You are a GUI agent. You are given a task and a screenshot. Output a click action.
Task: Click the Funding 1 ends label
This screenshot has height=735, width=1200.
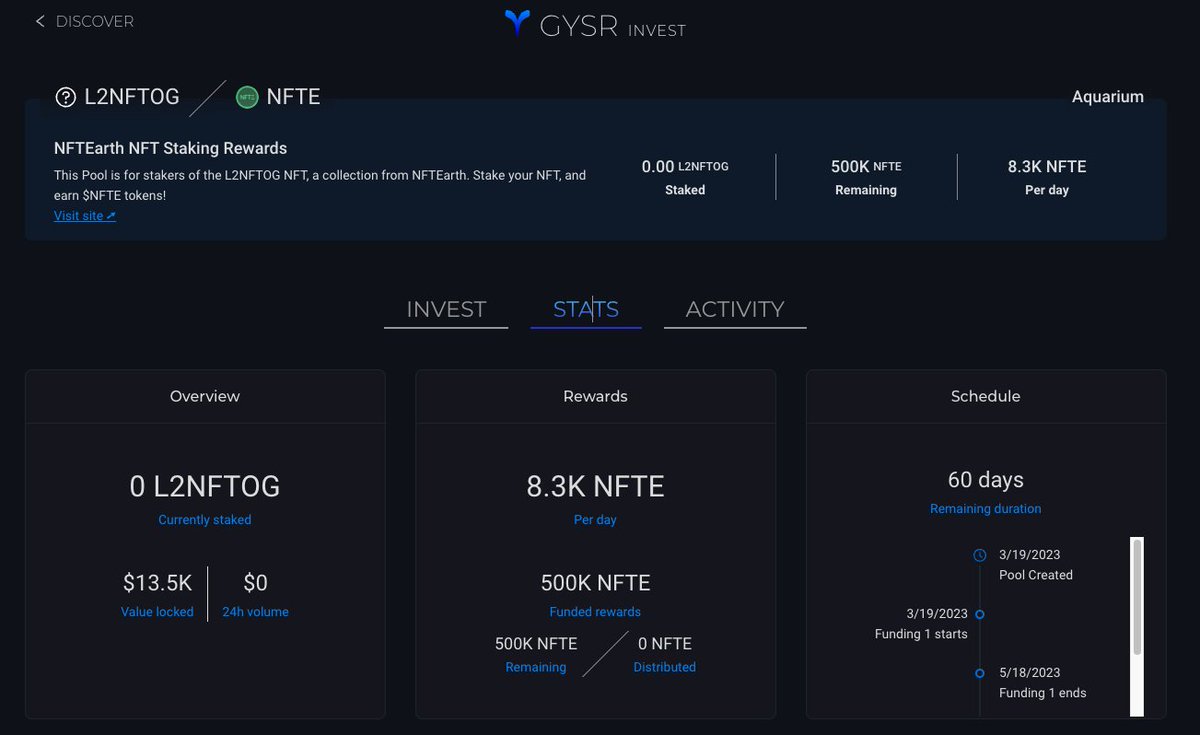pyautogui.click(x=1043, y=693)
